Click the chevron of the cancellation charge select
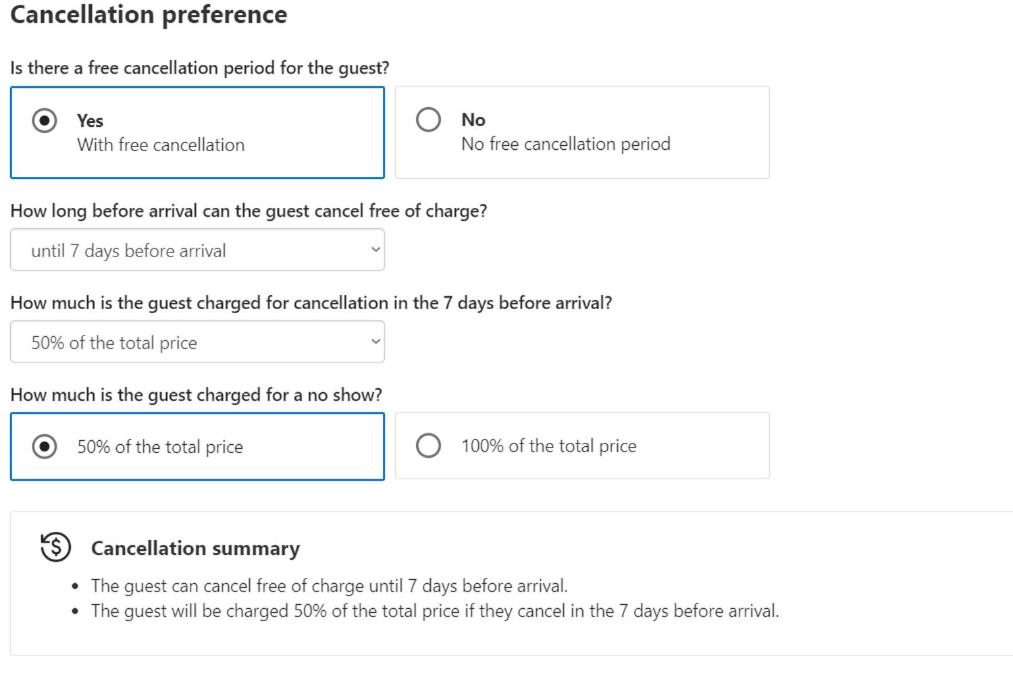 coord(375,342)
